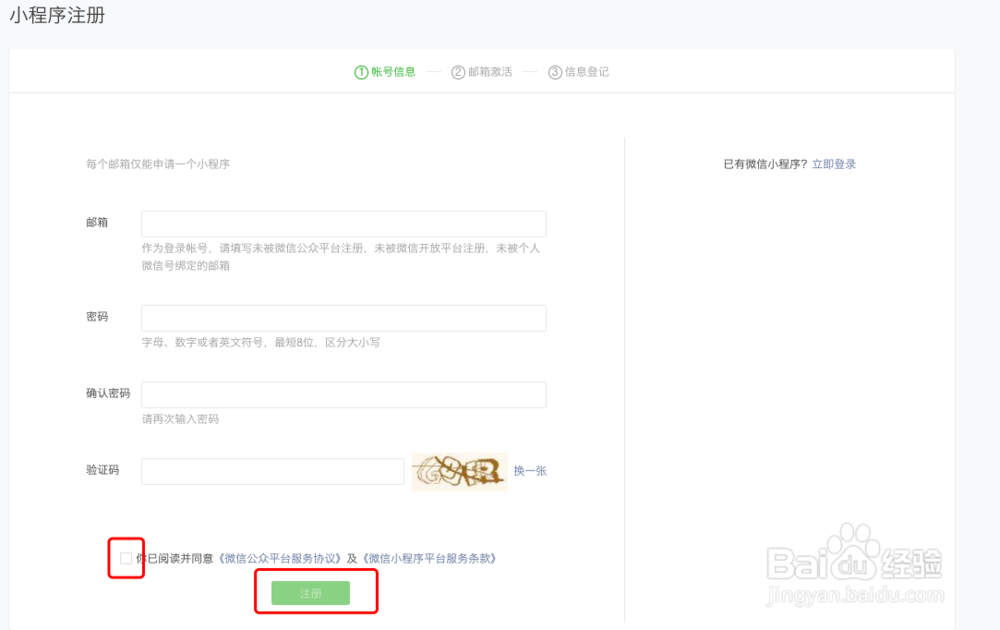Select step 2 邮箱激活
Image resolution: width=1000 pixels, height=630 pixels.
coord(482,72)
